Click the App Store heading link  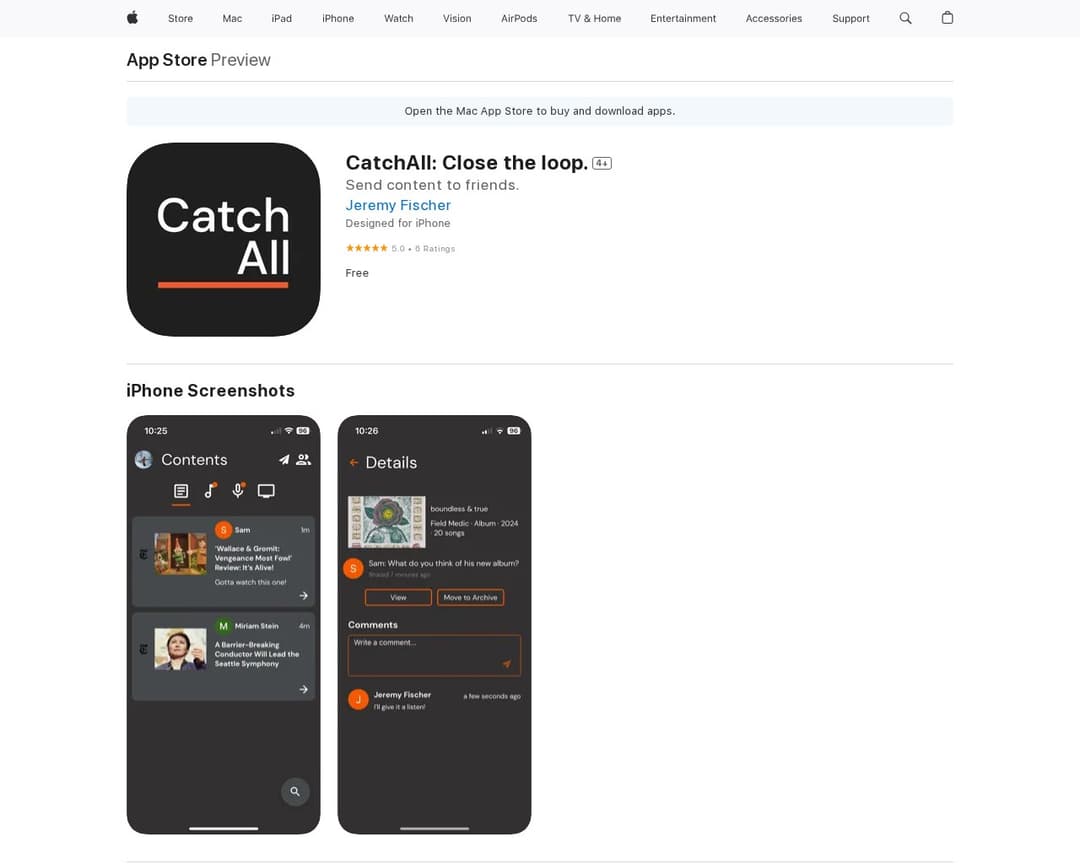[167, 60]
